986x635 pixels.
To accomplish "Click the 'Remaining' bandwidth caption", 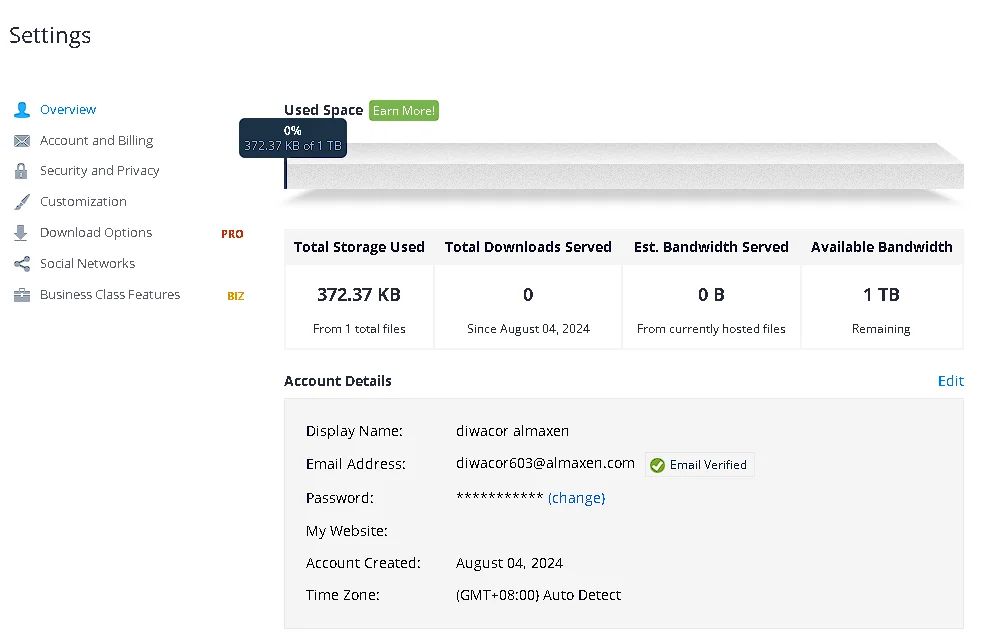I will click(x=881, y=329).
